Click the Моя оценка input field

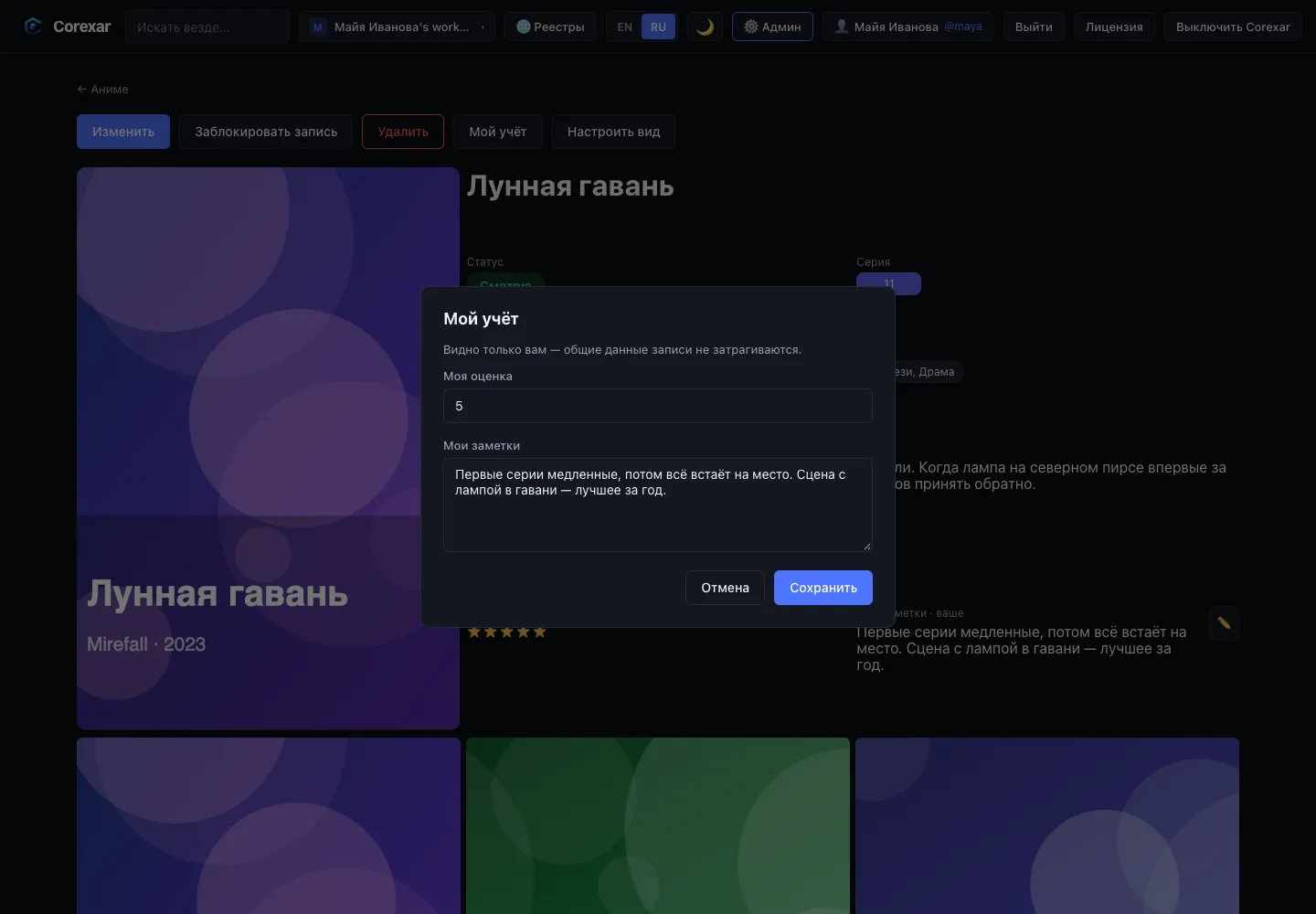point(658,406)
